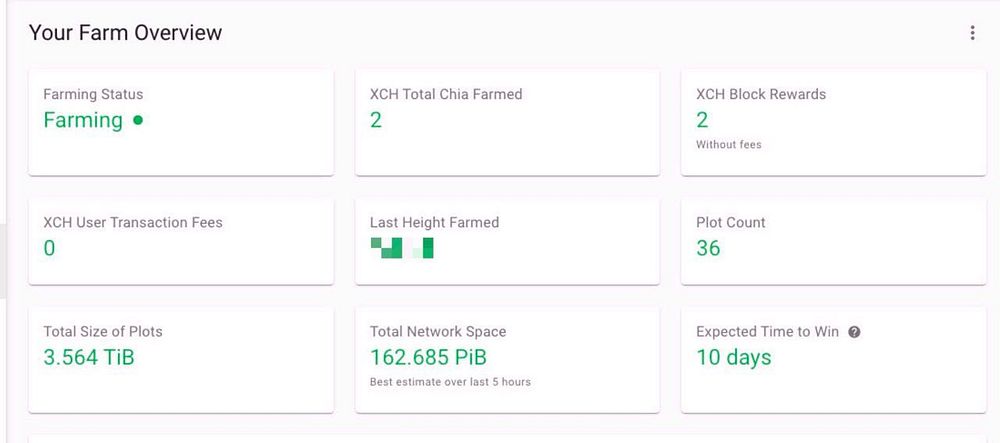Click the XCH Total Chia Farmed label
Screen dimensions: 1000x443
pos(446,94)
